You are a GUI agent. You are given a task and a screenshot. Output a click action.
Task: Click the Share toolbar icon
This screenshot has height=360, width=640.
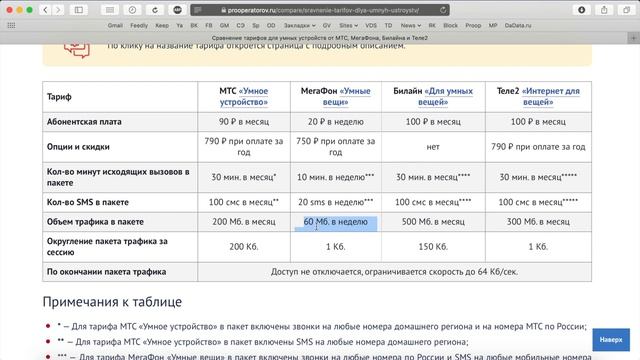[604, 10]
